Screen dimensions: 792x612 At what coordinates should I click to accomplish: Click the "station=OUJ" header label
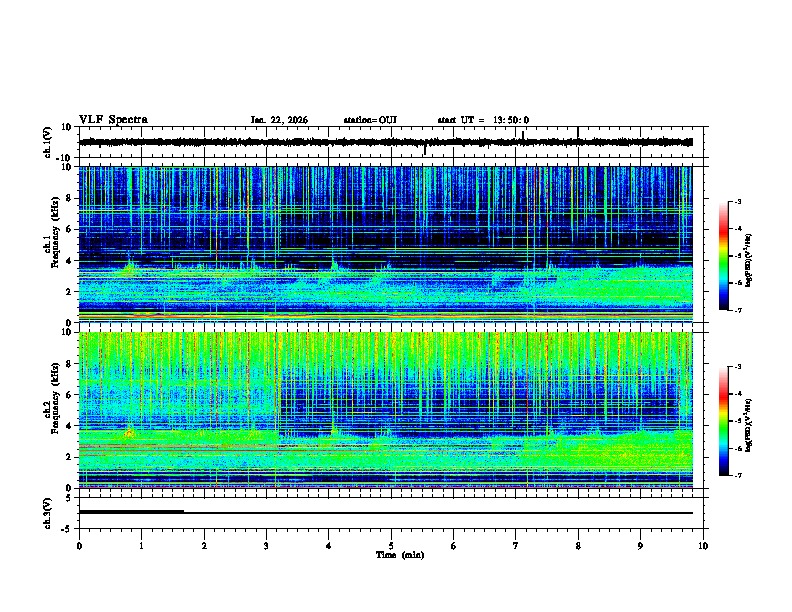pos(370,120)
